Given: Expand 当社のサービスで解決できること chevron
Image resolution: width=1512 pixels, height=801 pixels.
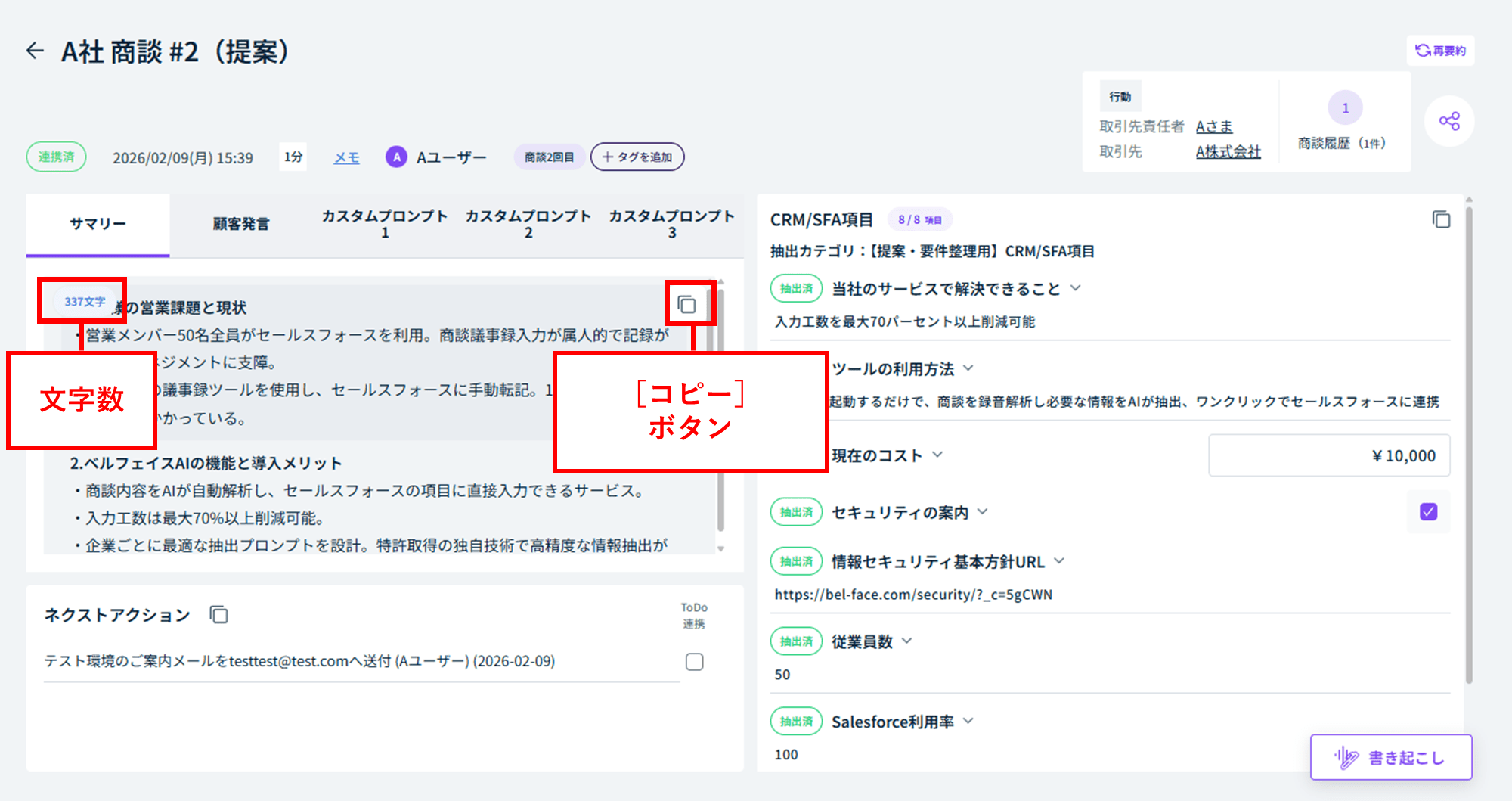Looking at the screenshot, I should 1076,288.
